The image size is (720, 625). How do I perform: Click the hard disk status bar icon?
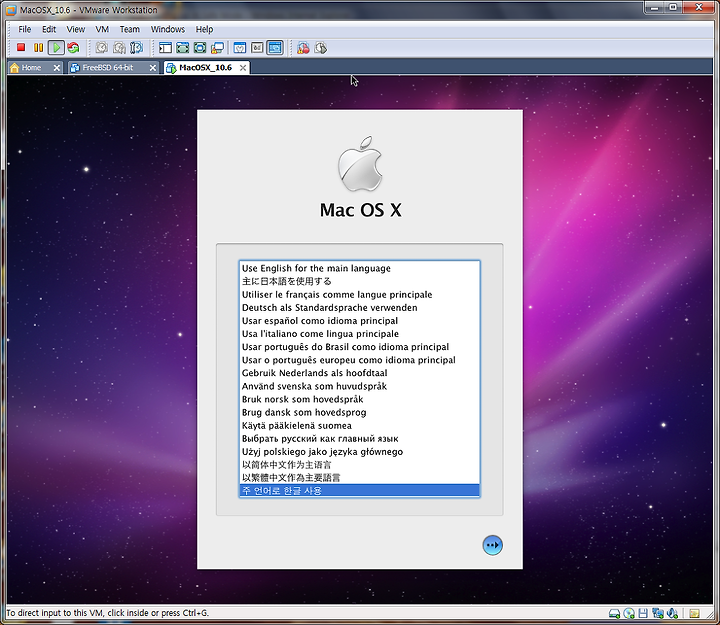614,613
